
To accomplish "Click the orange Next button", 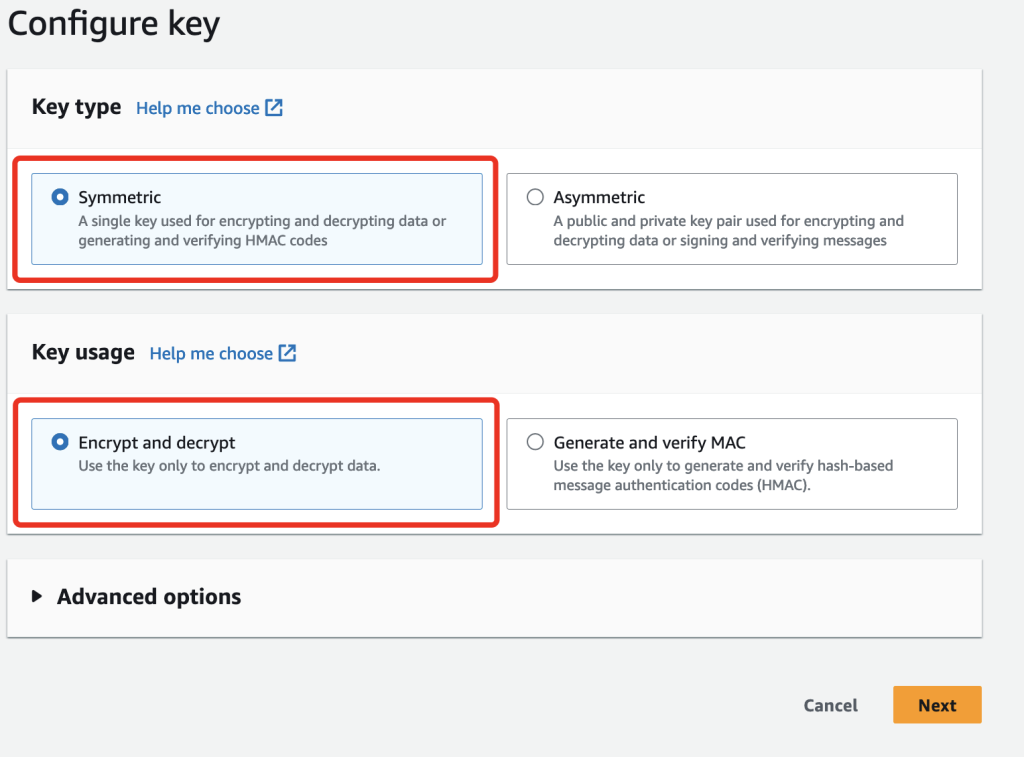I will click(x=937, y=705).
